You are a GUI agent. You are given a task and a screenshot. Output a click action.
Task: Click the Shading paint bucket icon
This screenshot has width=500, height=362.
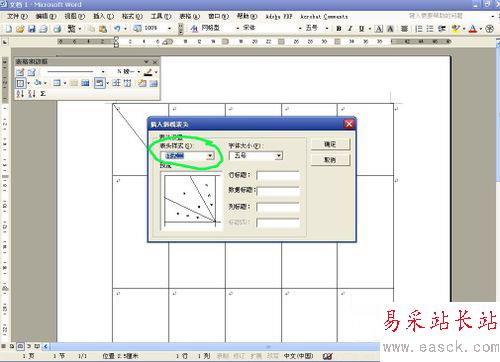[38, 83]
